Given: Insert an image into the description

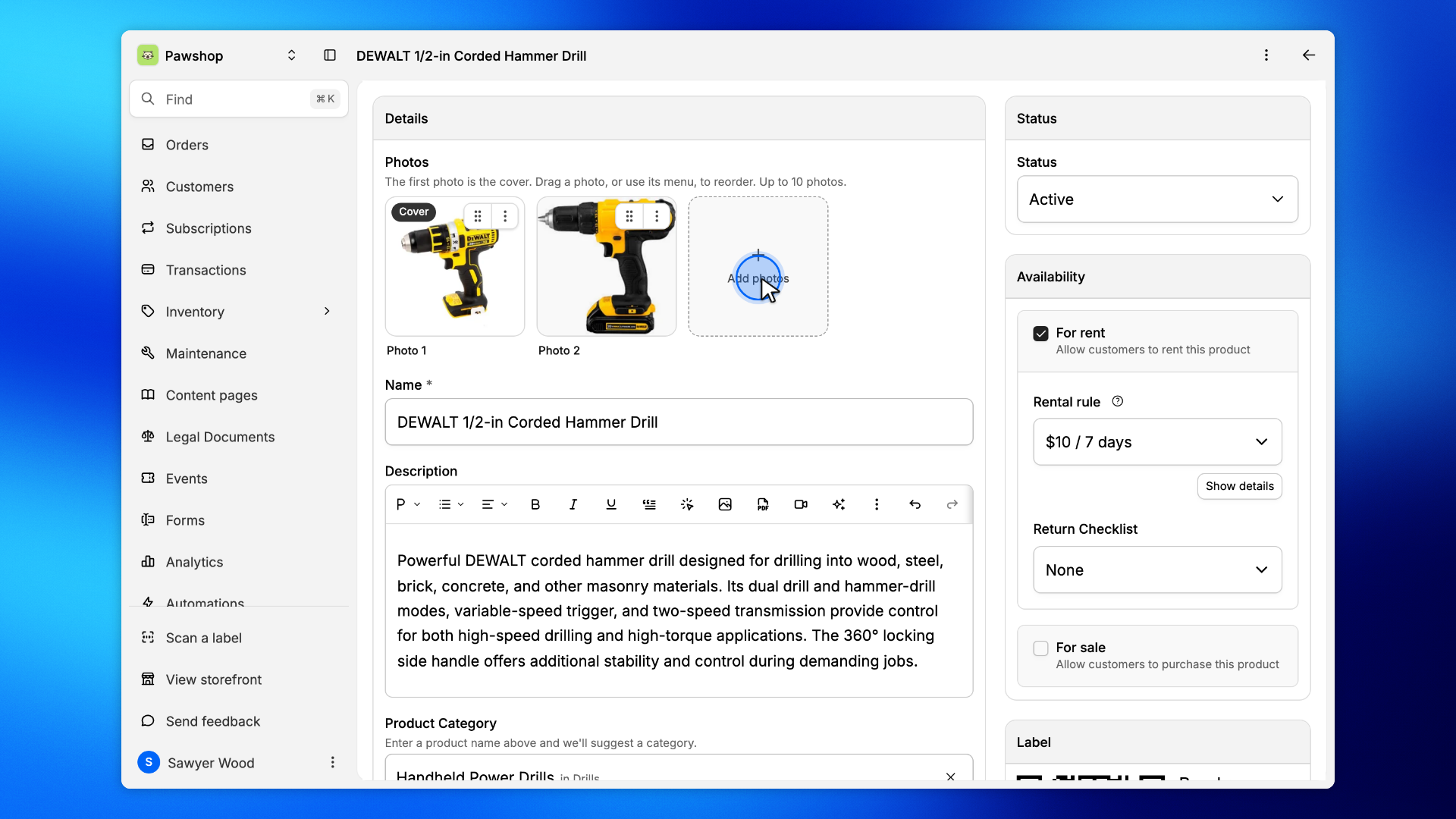Looking at the screenshot, I should [725, 504].
